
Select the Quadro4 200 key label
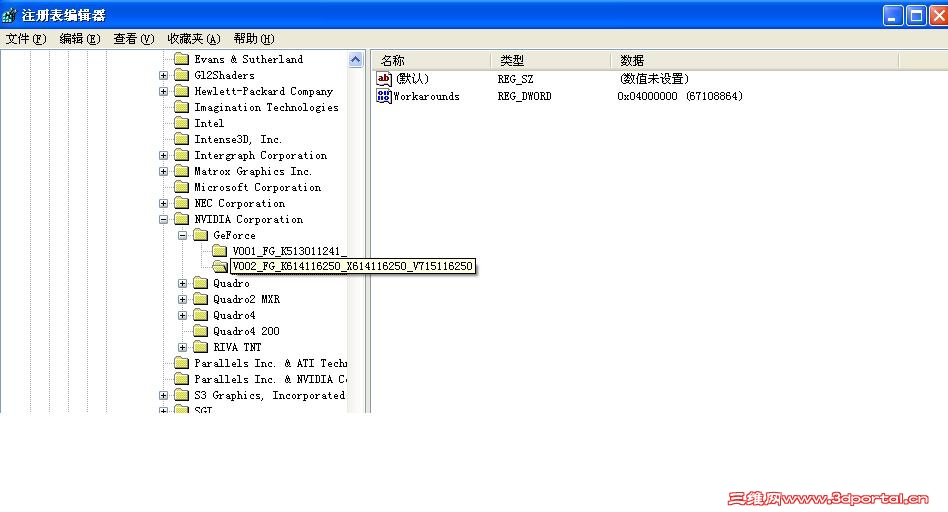246,331
